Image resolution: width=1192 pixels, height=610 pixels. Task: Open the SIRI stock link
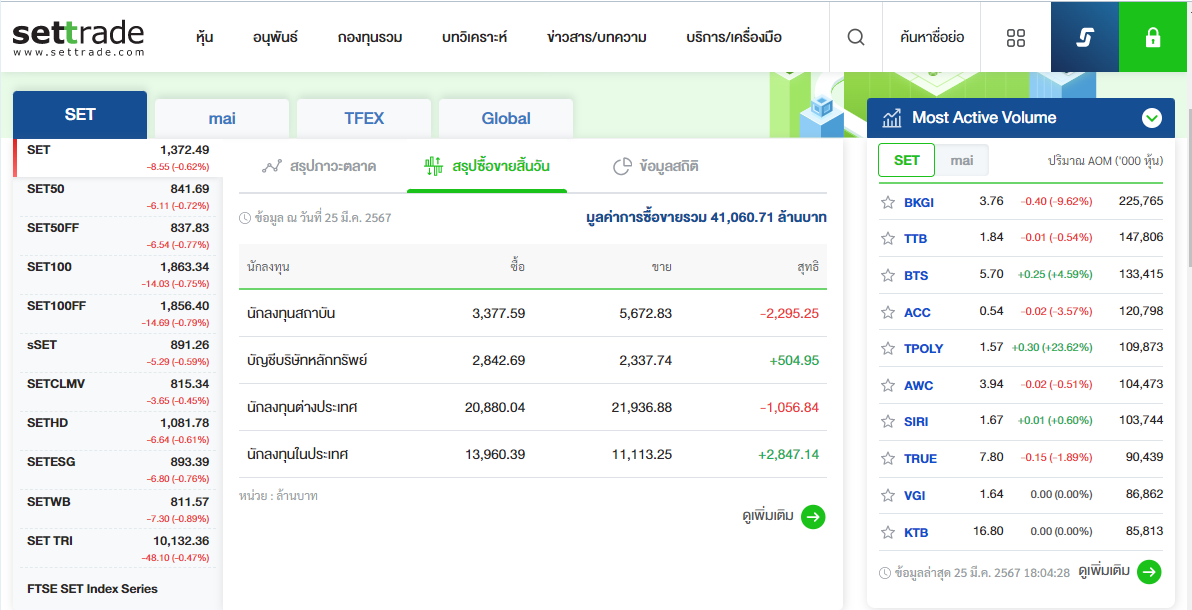point(916,421)
